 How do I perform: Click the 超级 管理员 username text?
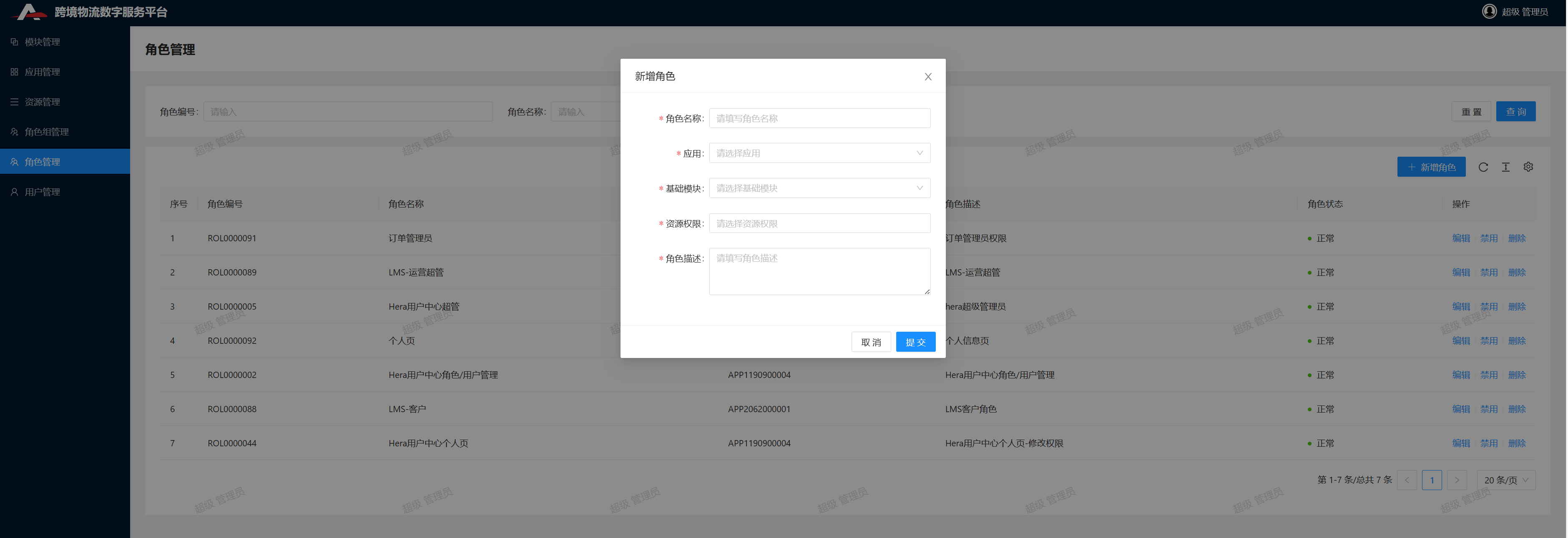(1524, 12)
